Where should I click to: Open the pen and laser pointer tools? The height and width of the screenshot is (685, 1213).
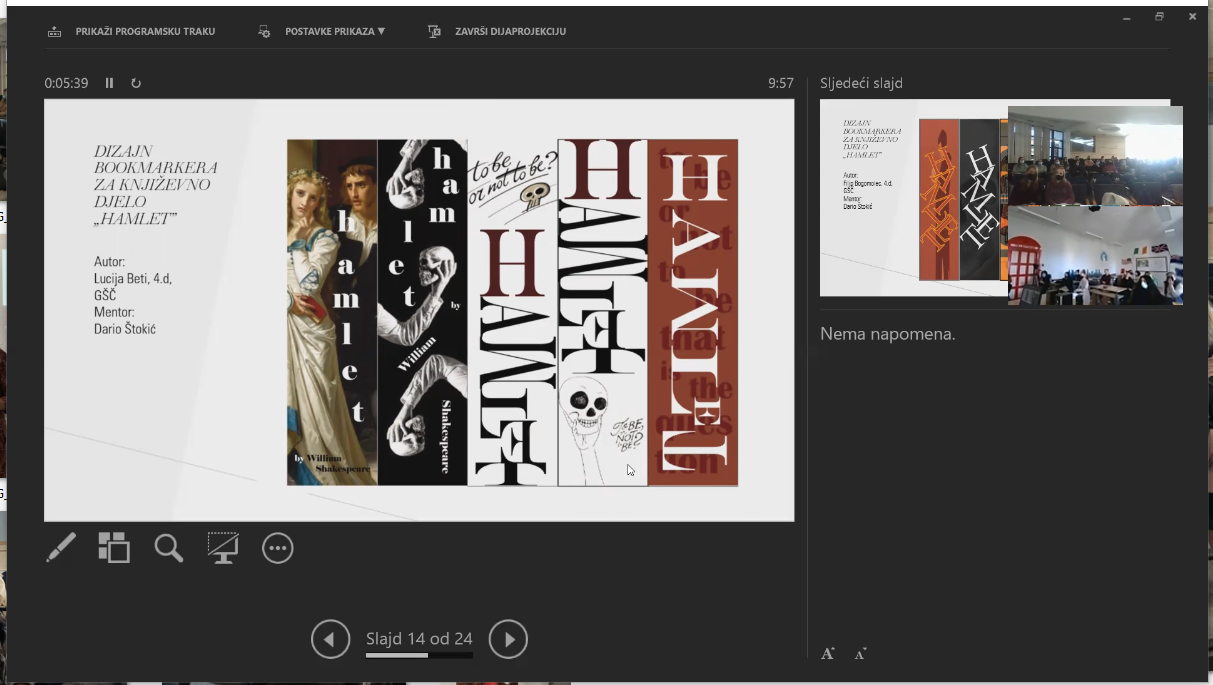[x=61, y=548]
